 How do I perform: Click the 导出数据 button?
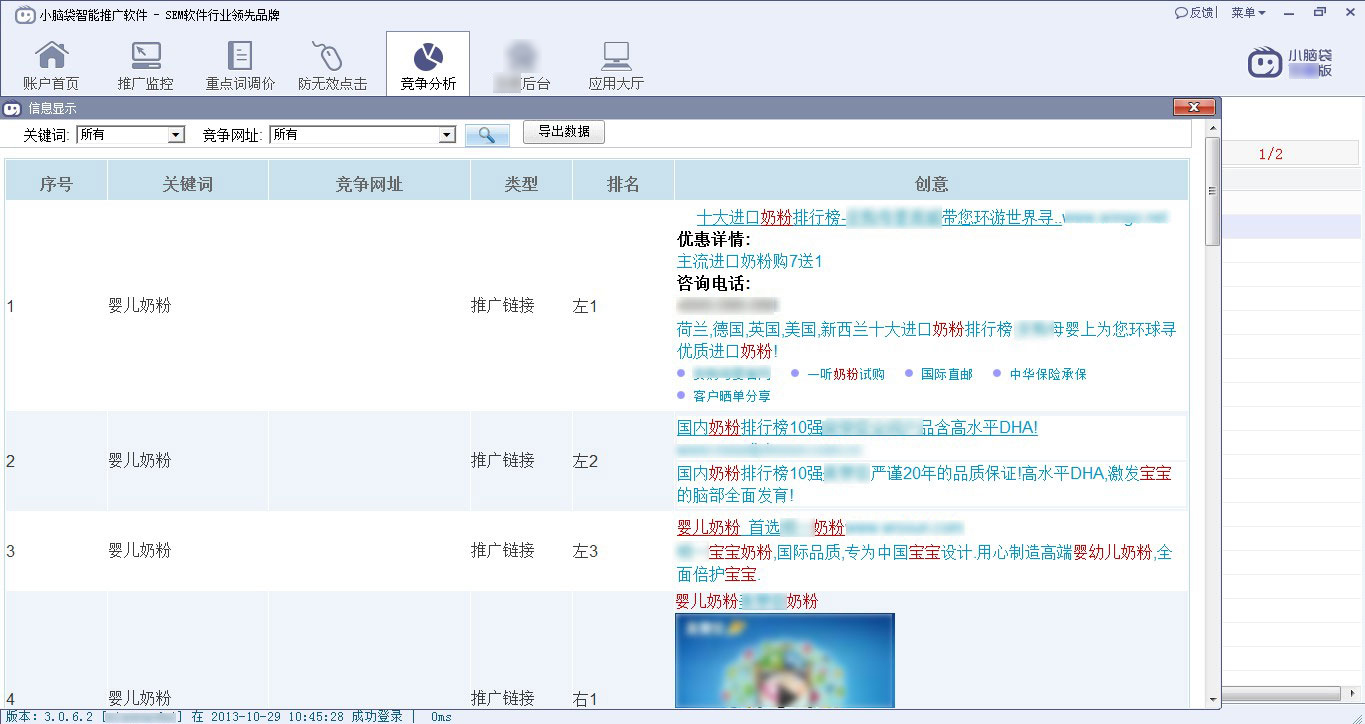(564, 131)
